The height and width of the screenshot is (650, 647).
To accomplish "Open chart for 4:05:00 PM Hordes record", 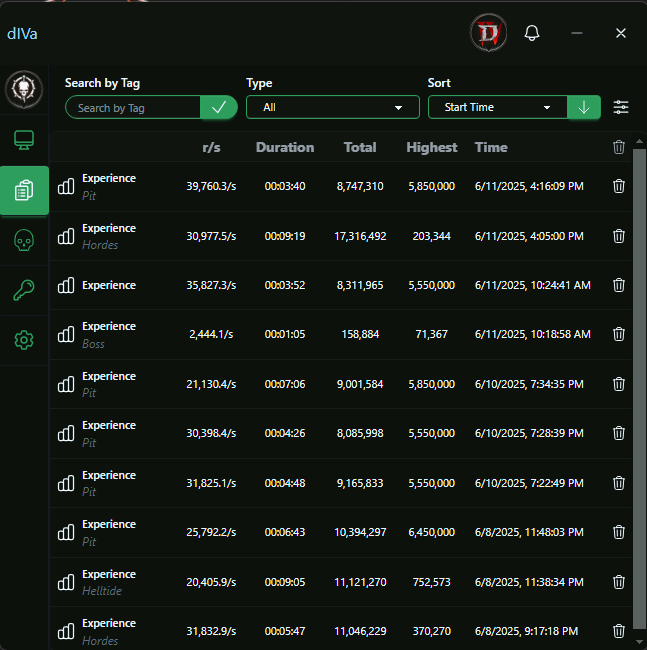I will pos(66,236).
